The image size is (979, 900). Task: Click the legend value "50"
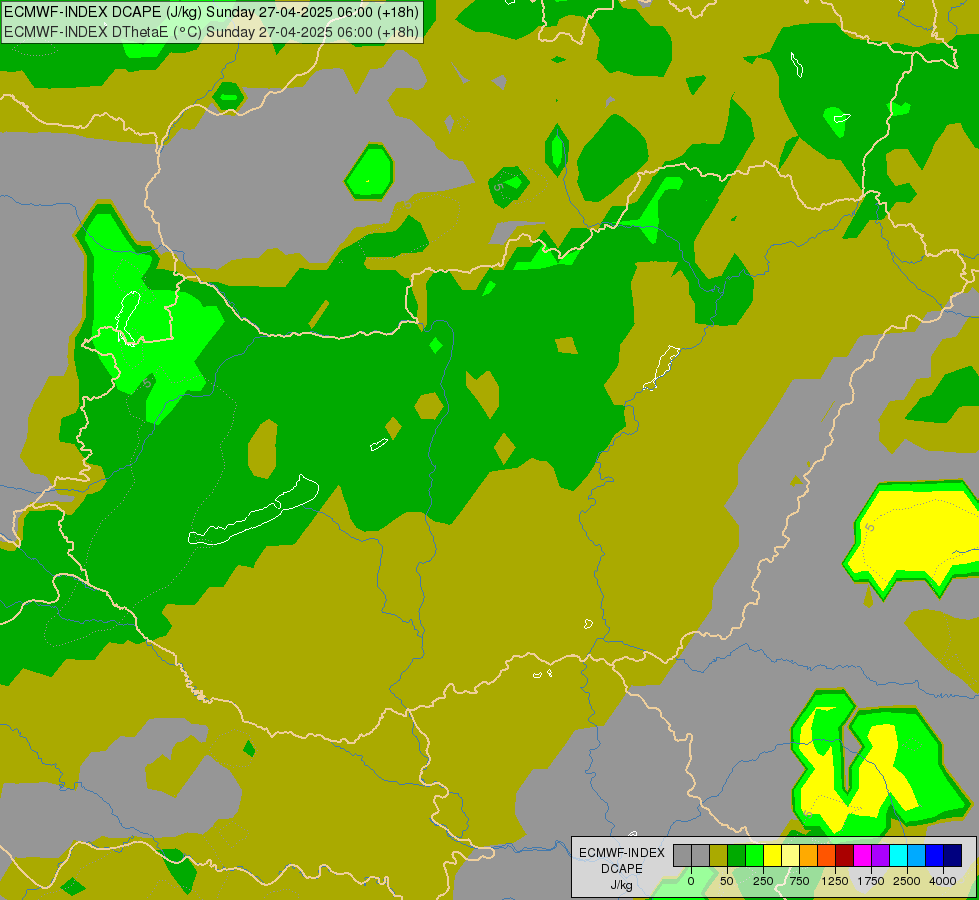point(727,881)
